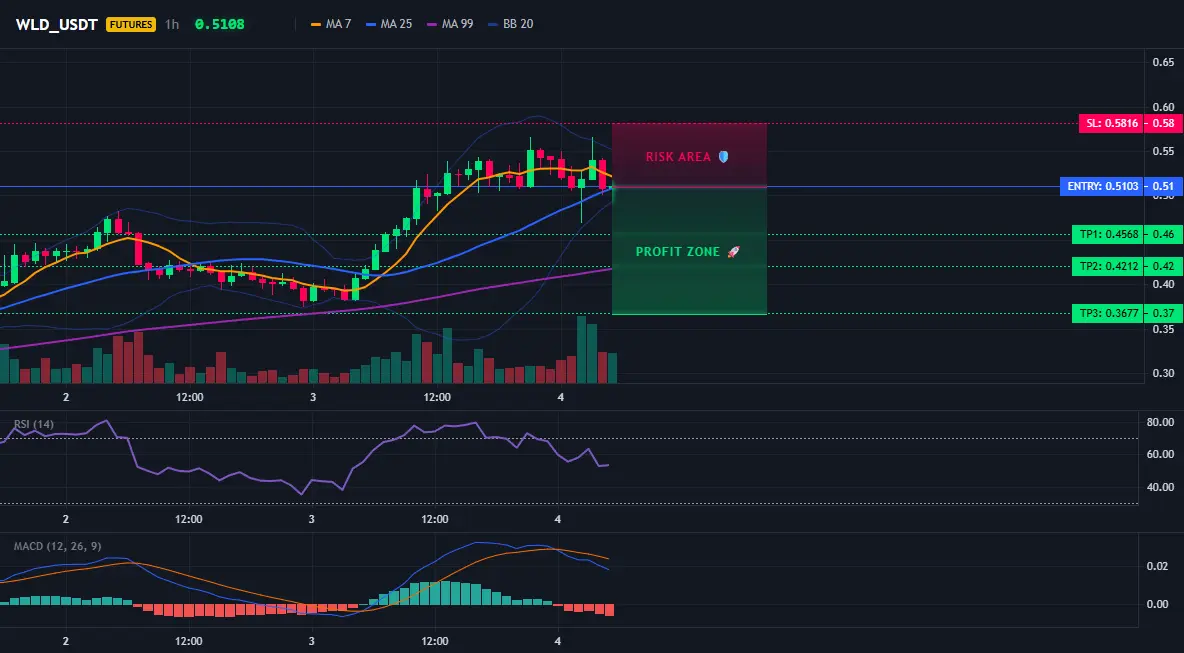The image size is (1184, 653).
Task: Click the RSI (14) indicator label
Action: 34,424
